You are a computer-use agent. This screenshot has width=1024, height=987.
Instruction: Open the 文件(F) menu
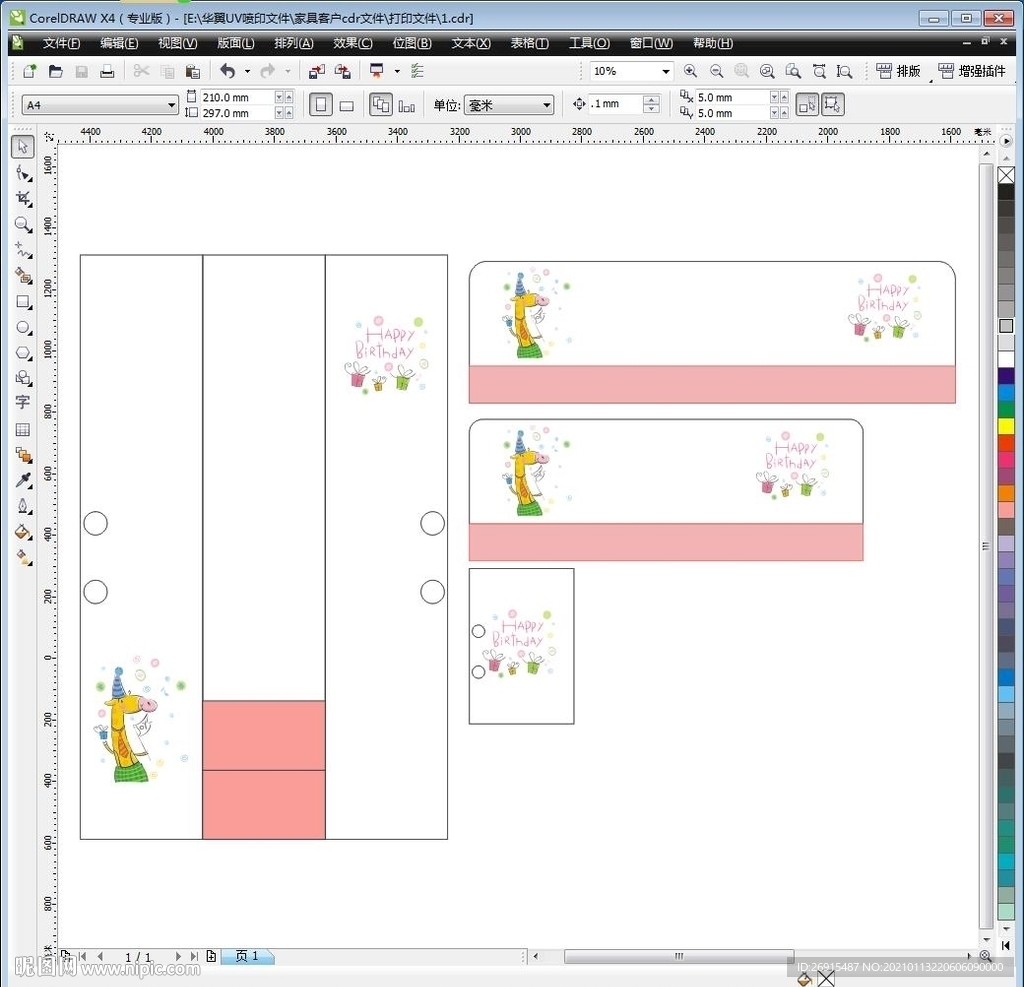tap(61, 43)
